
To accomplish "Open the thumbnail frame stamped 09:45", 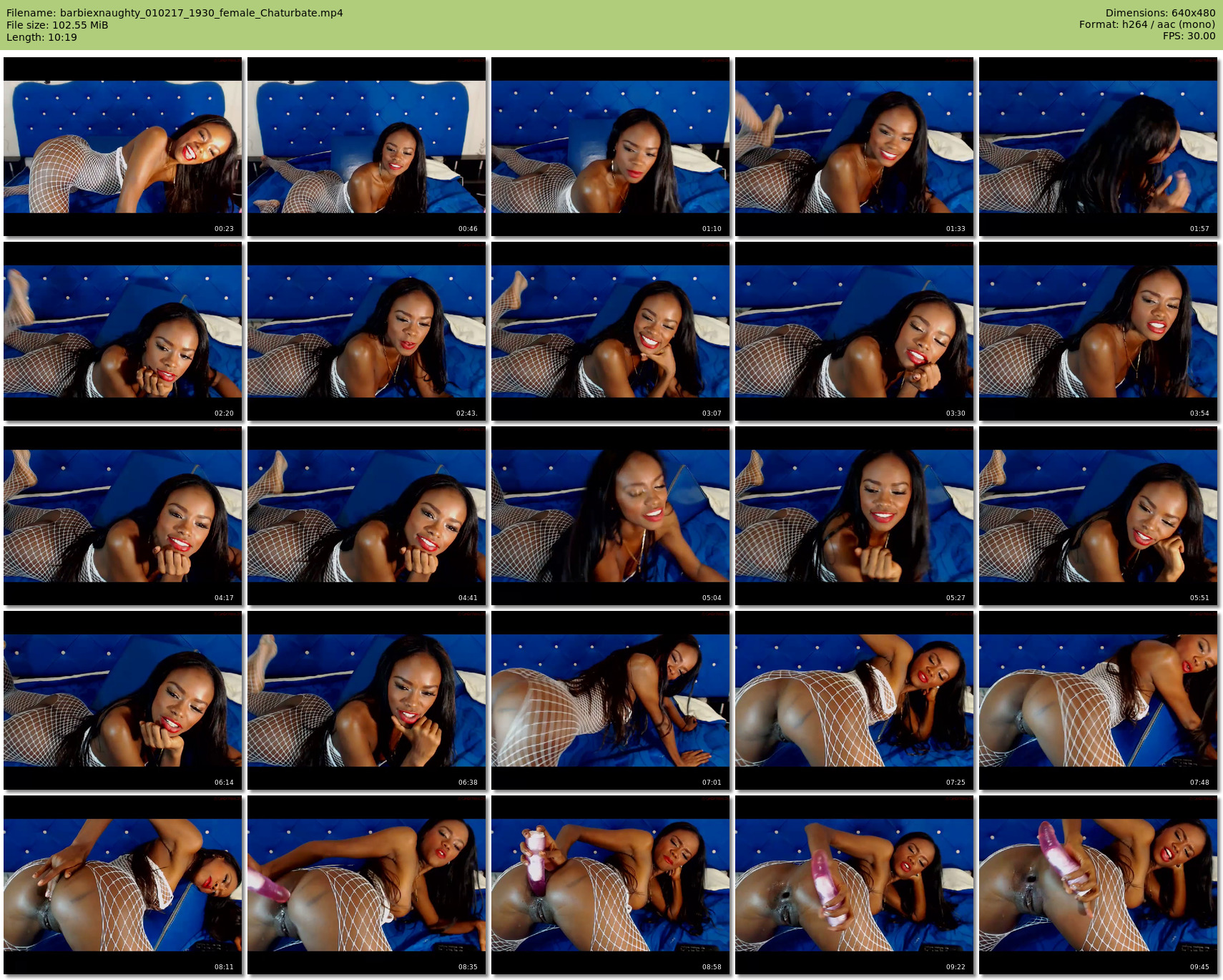I will click(1099, 885).
